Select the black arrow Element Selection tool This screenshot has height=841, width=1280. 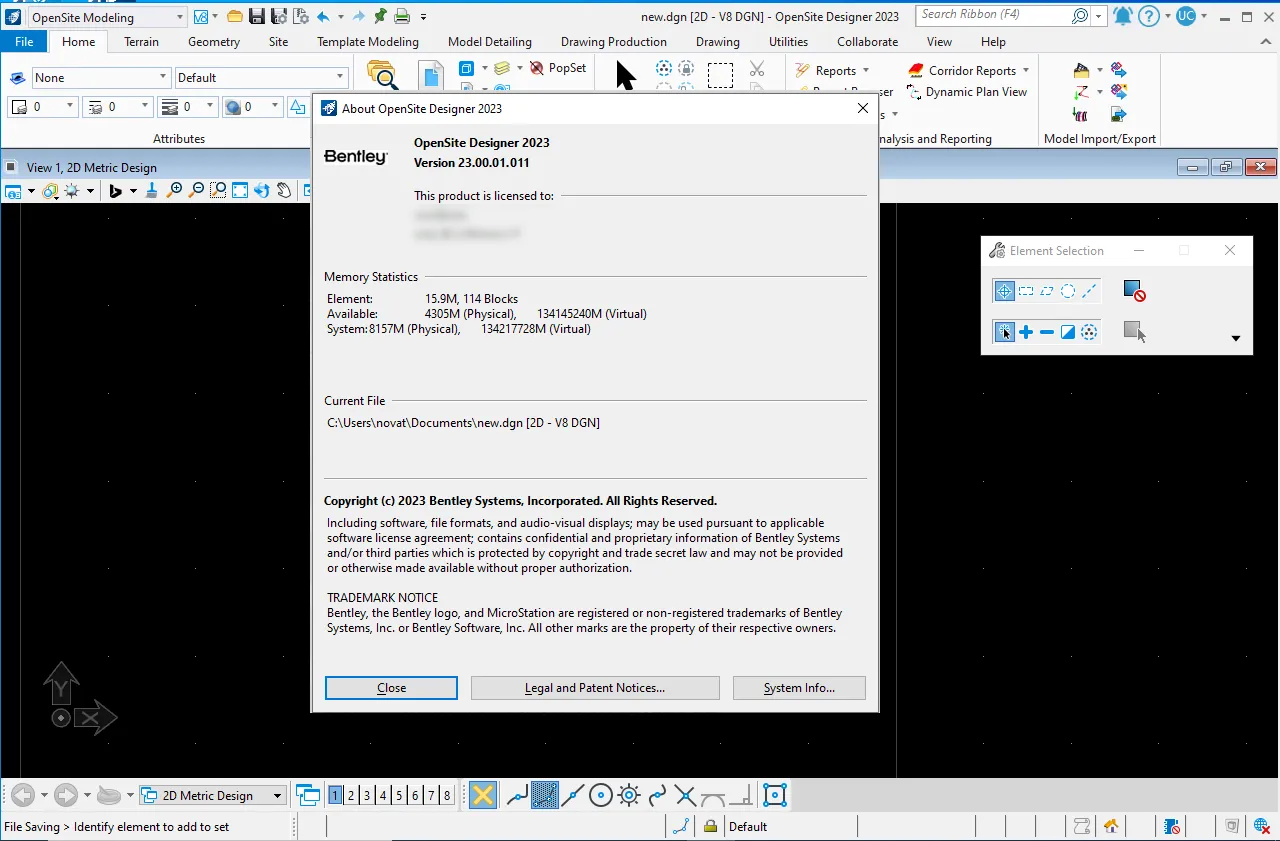pyautogui.click(x=625, y=75)
